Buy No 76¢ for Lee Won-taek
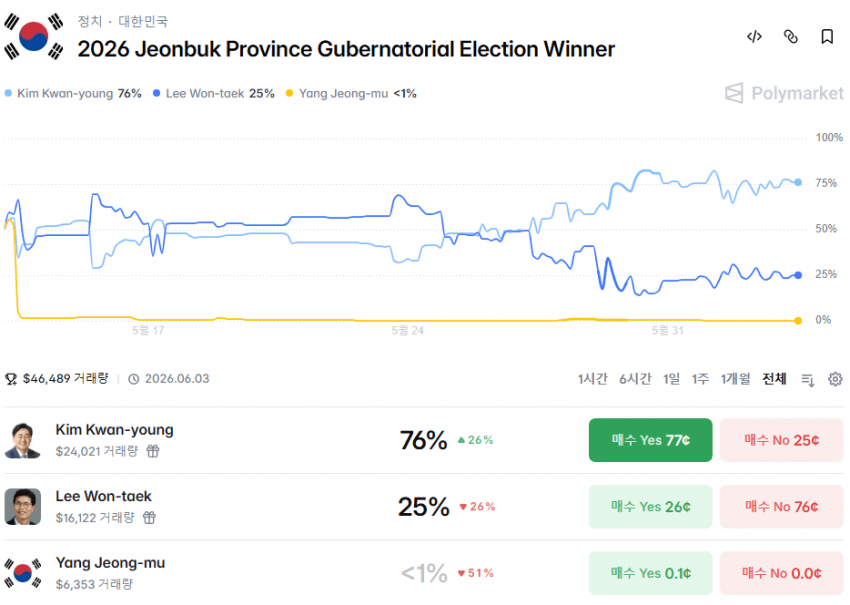 (781, 507)
